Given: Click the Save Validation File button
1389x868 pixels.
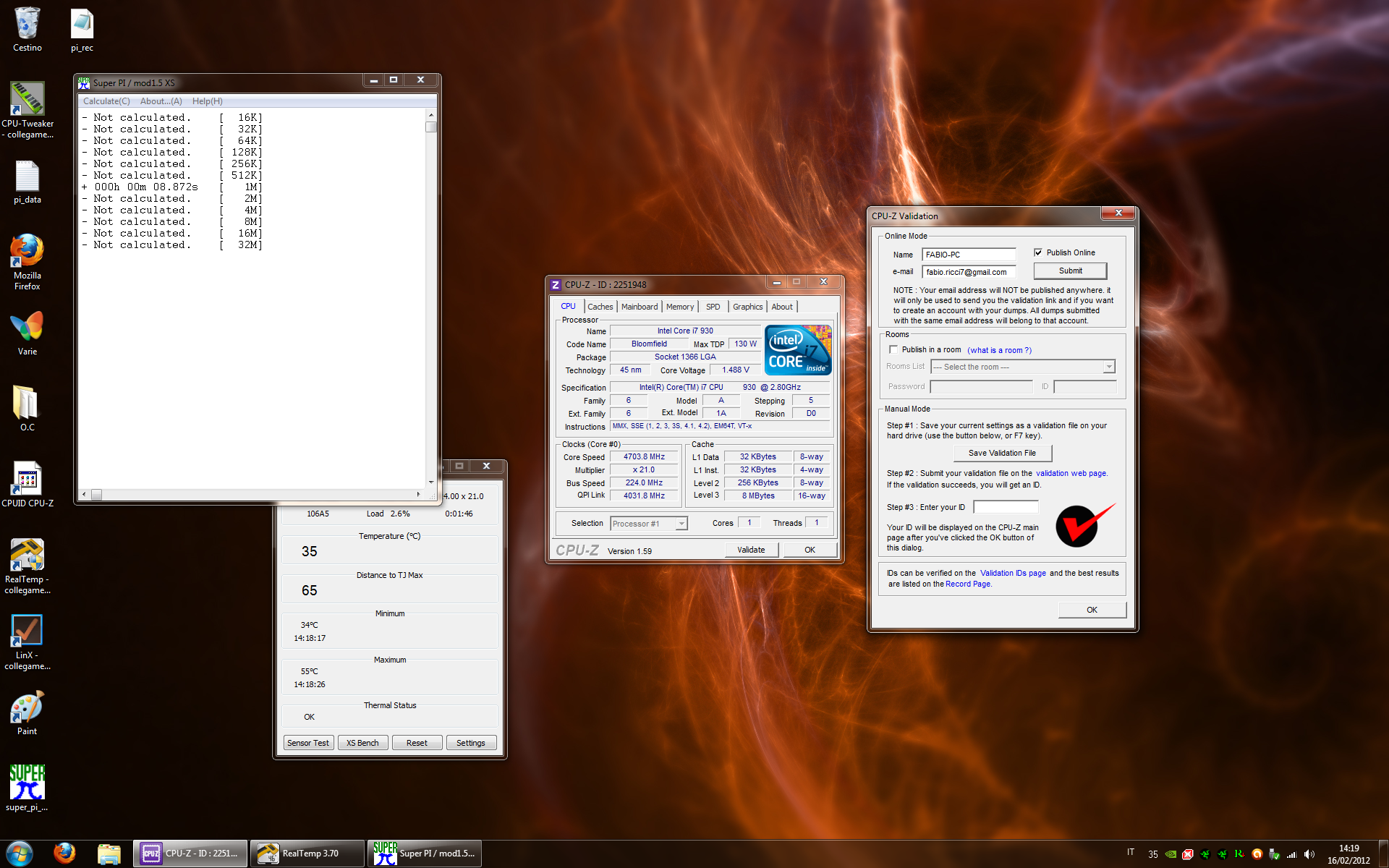Looking at the screenshot, I should click(1002, 453).
